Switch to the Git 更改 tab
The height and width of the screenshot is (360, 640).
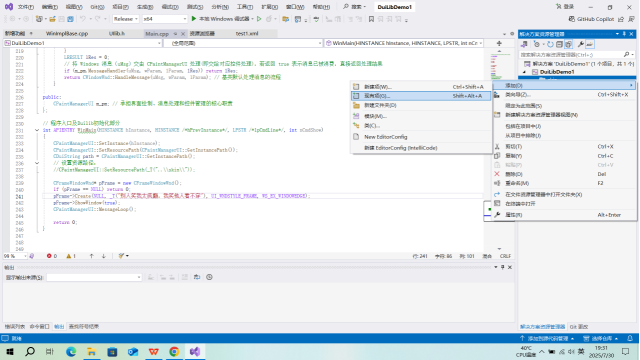point(579,327)
